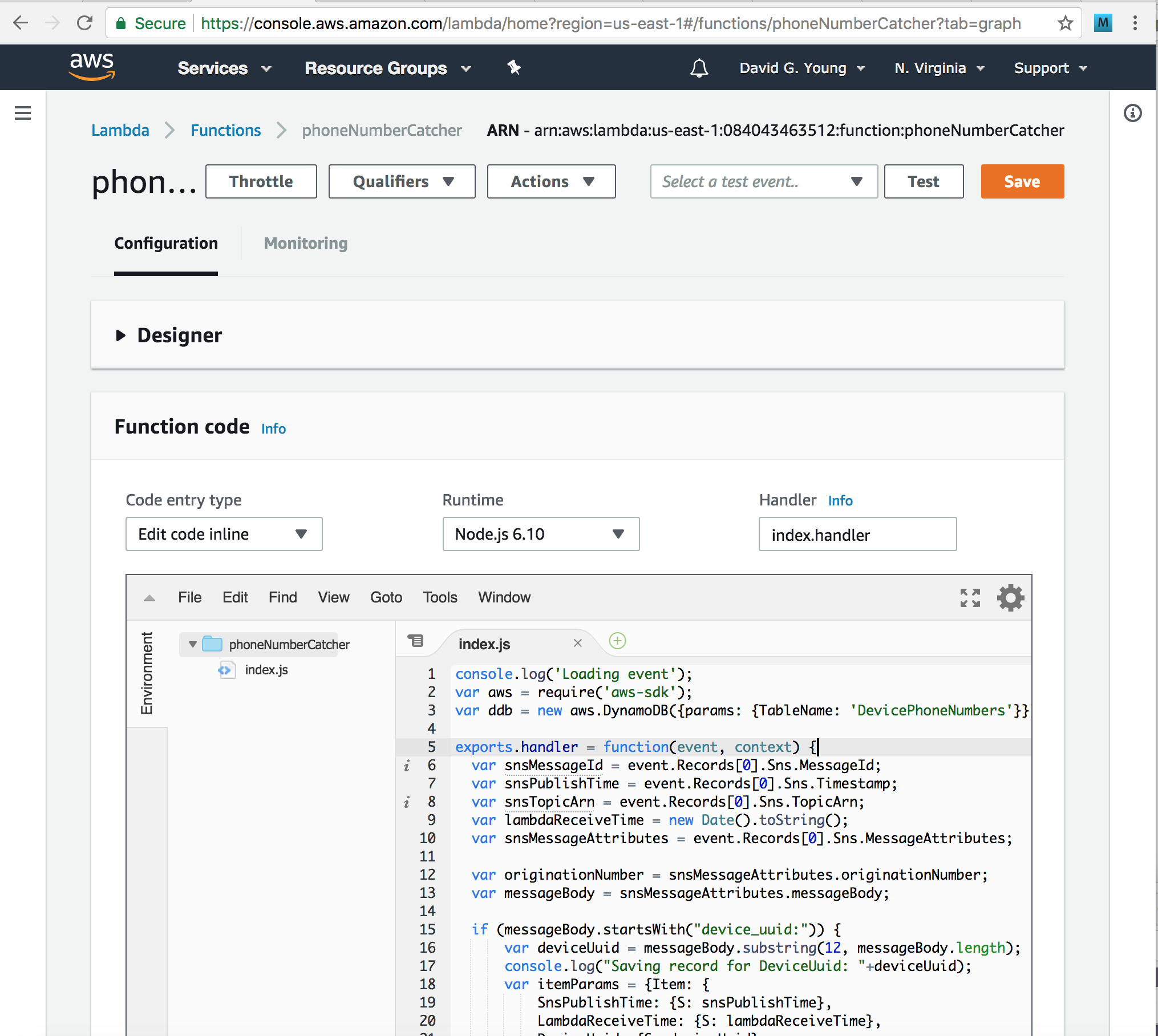Switch to the Monitoring tab

[305, 243]
